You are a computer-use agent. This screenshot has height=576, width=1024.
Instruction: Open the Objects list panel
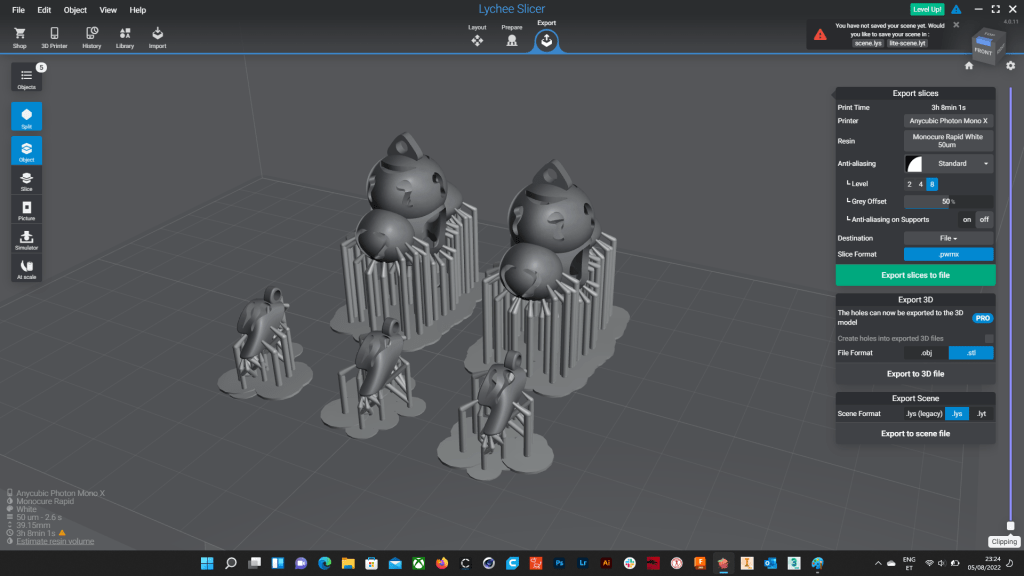tap(26, 77)
